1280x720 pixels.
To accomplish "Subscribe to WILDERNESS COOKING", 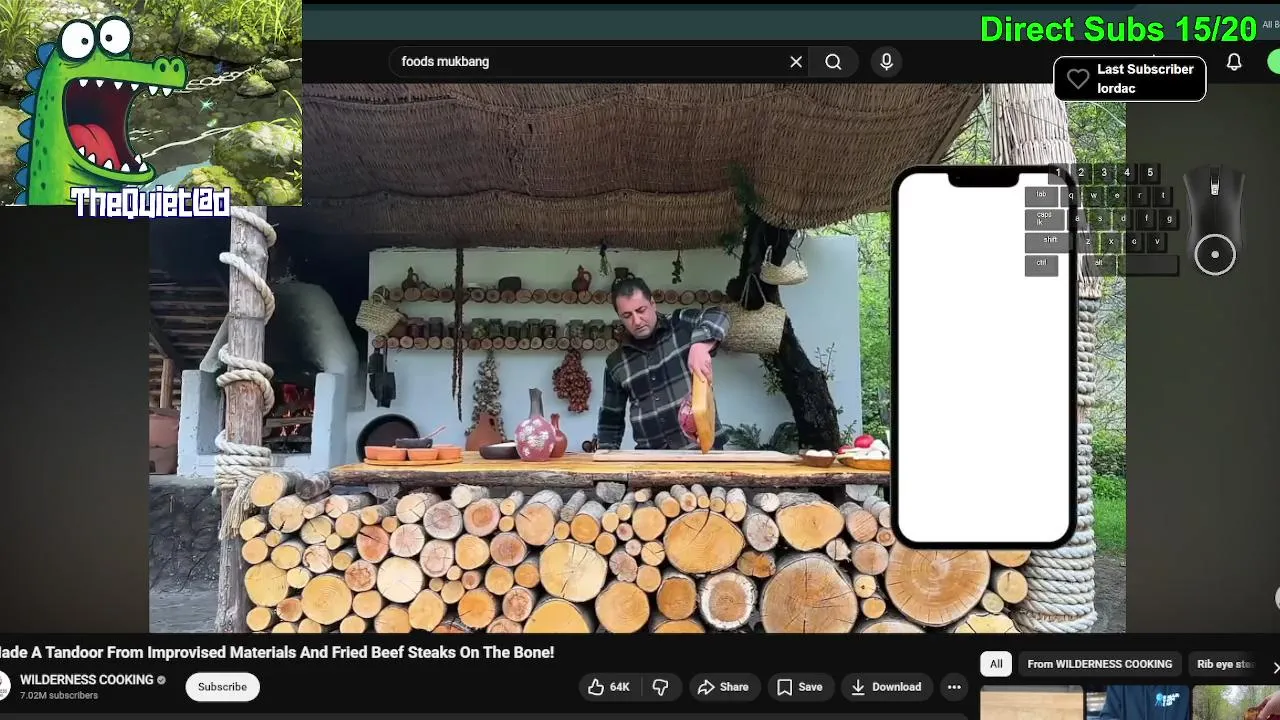I will point(222,687).
